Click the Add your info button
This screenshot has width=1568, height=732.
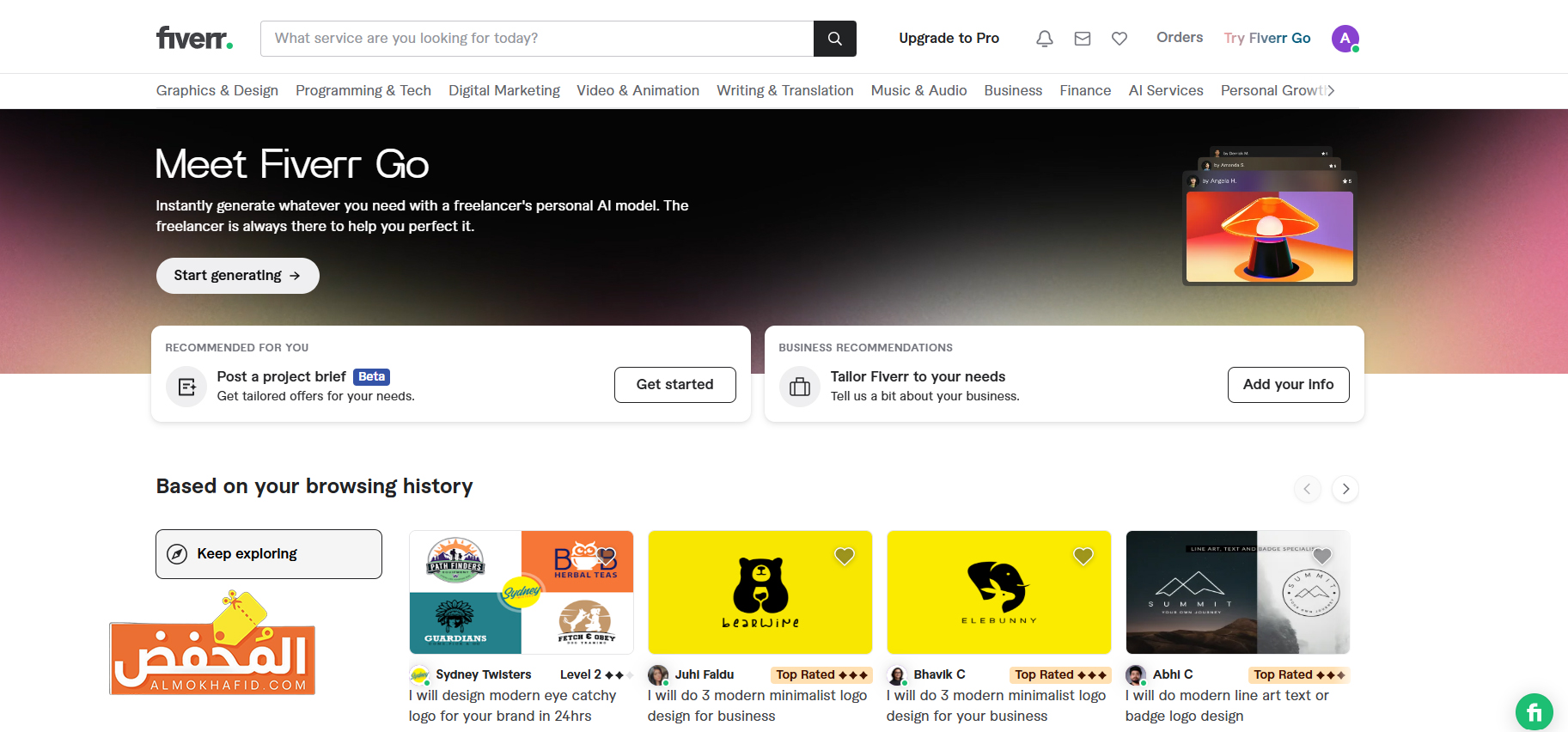point(1289,385)
